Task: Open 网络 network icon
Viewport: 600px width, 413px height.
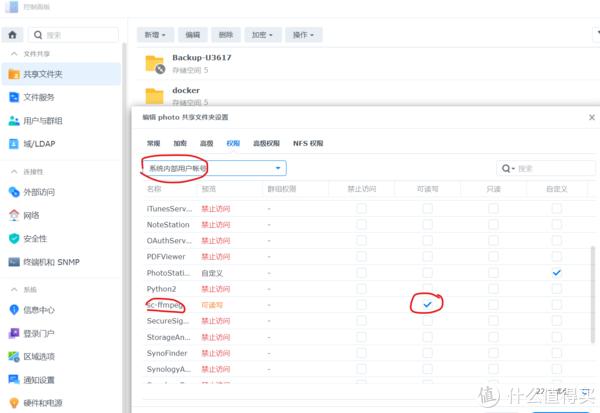Action: click(x=14, y=215)
